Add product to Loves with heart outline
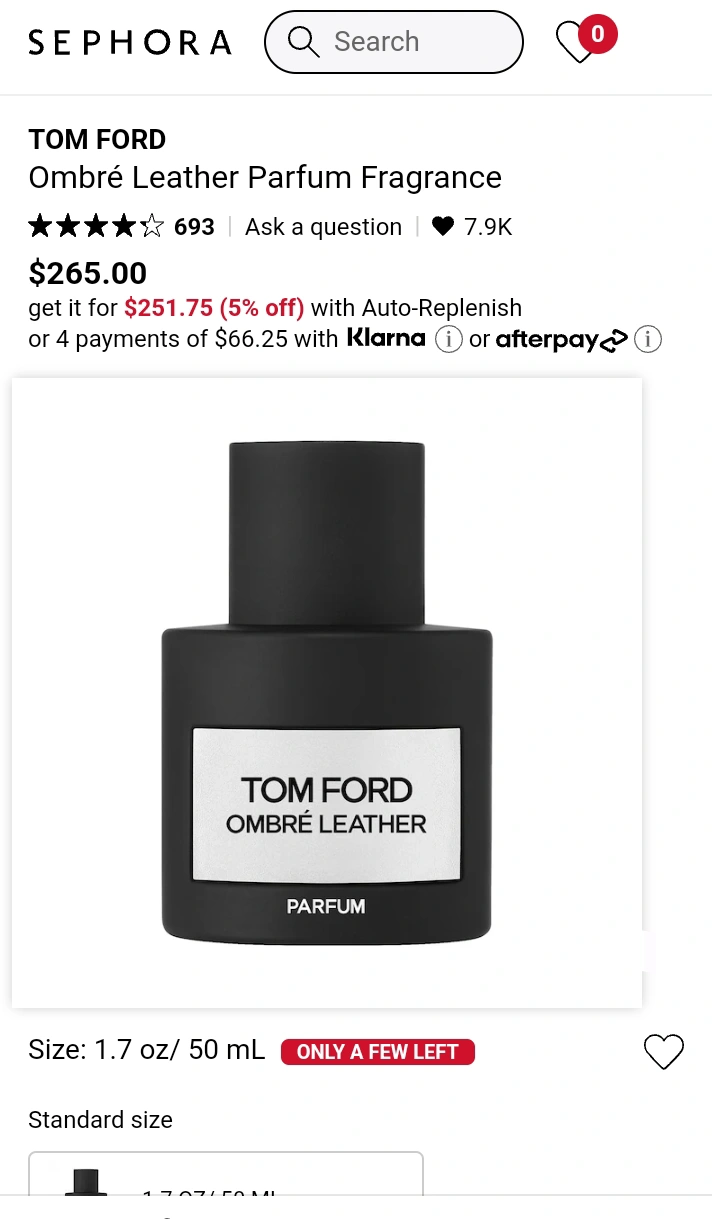The width and height of the screenshot is (712, 1219). tap(663, 1051)
